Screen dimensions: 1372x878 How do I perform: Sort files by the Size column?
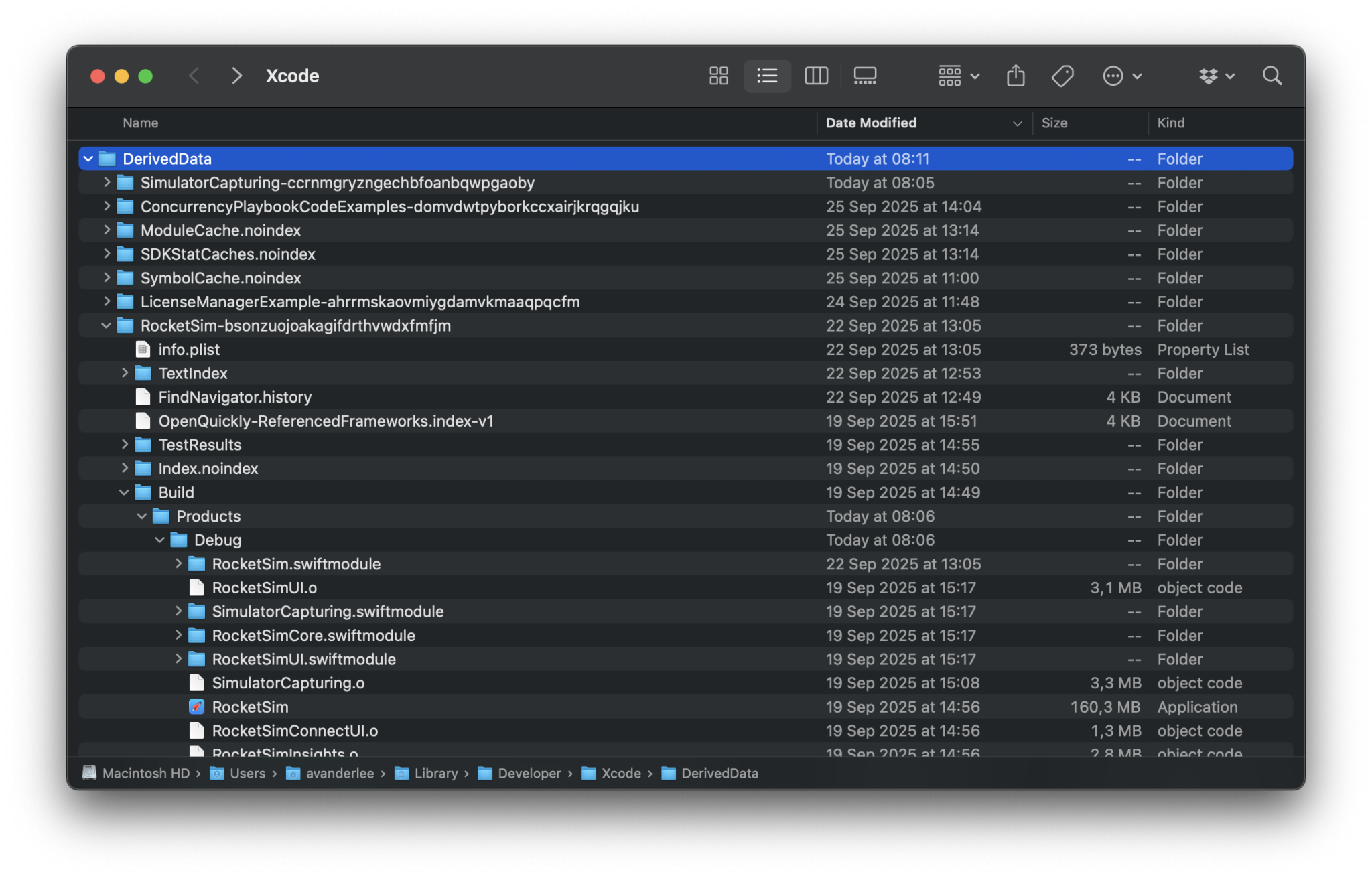coord(1054,123)
